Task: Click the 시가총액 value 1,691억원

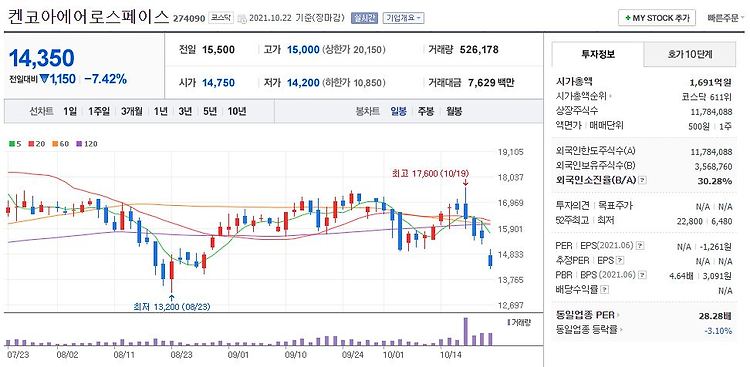Action: pyautogui.click(x=711, y=82)
